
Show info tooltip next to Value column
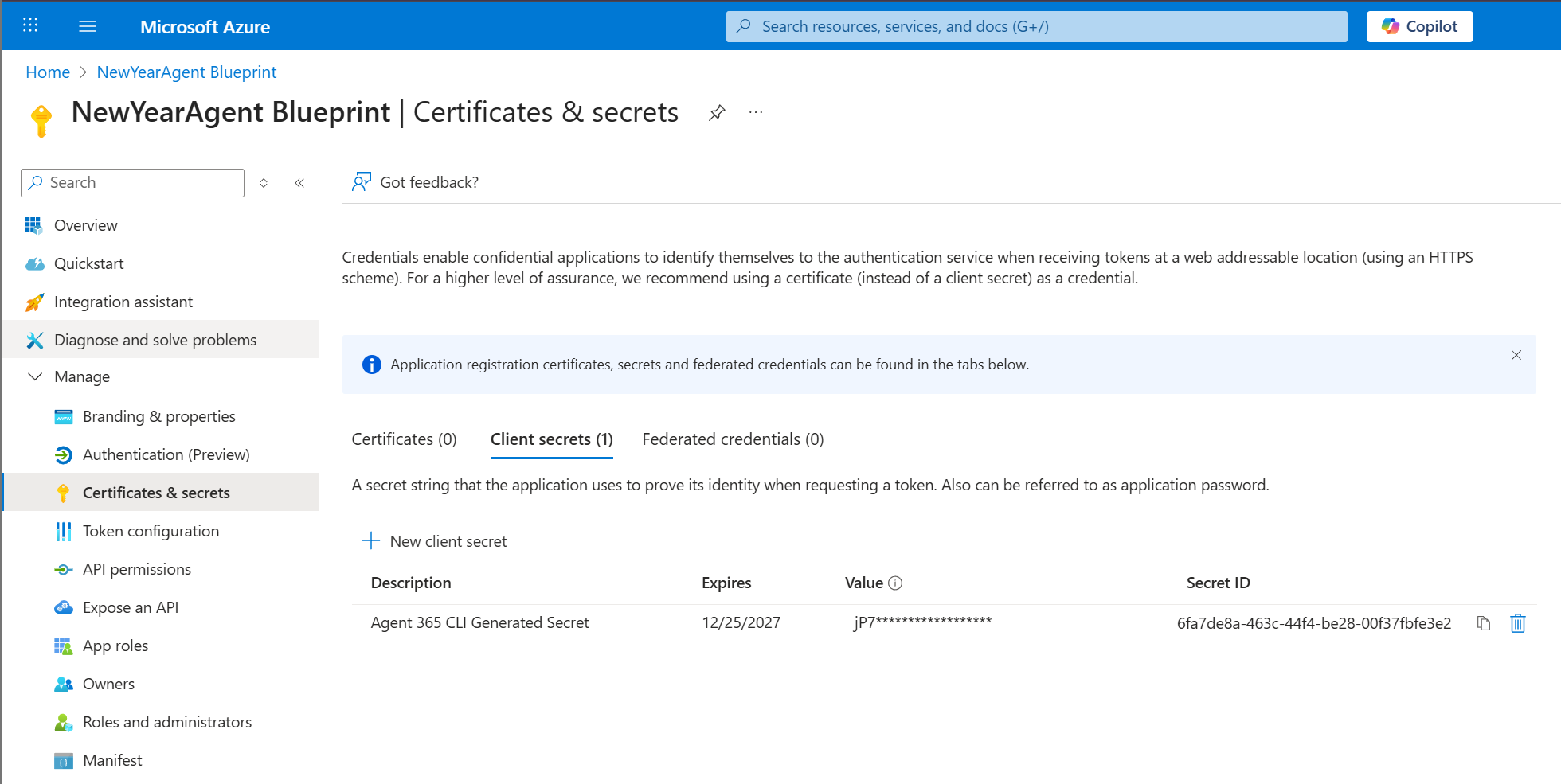(x=895, y=583)
